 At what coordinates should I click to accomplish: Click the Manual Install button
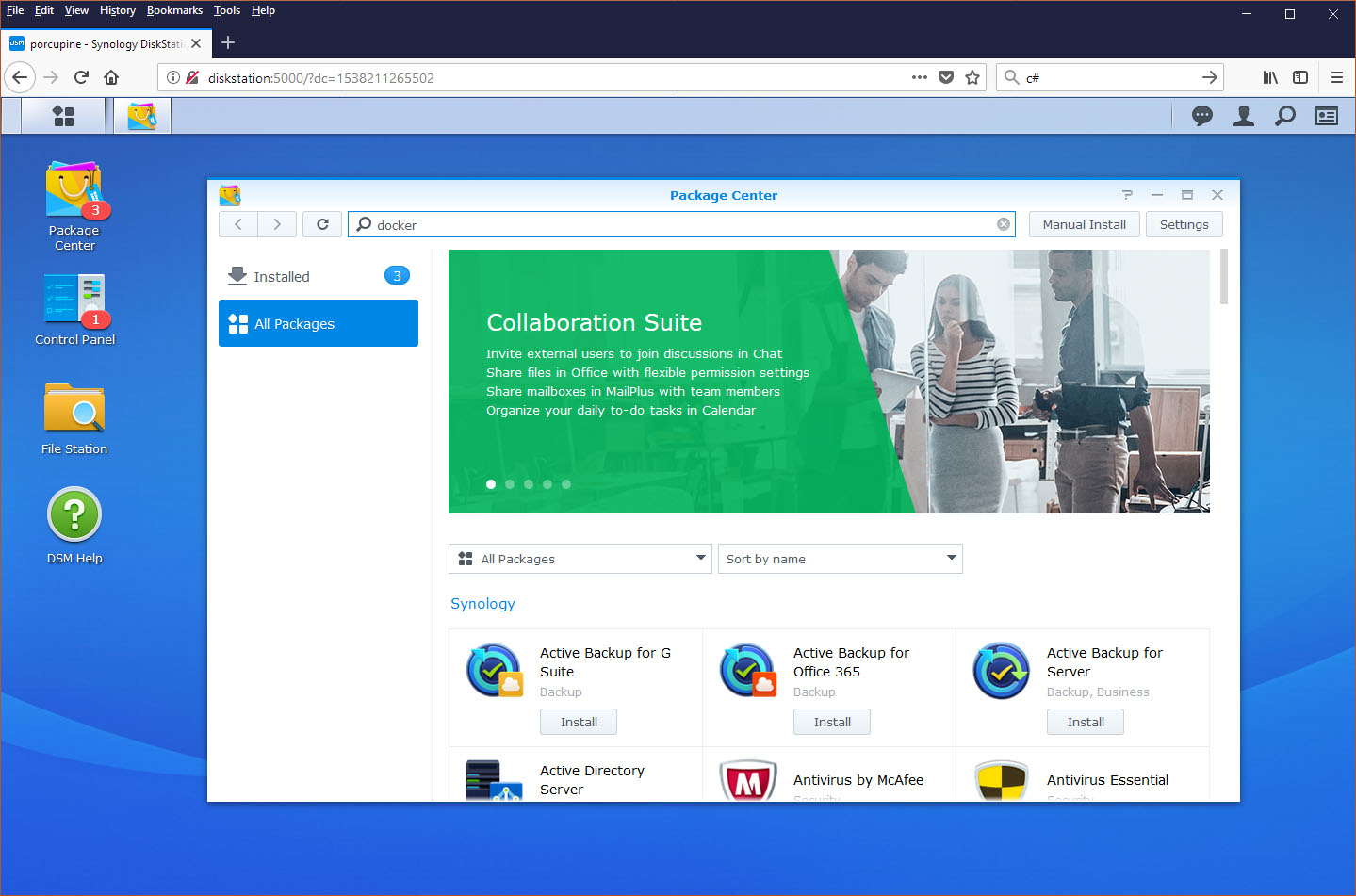[x=1085, y=224]
